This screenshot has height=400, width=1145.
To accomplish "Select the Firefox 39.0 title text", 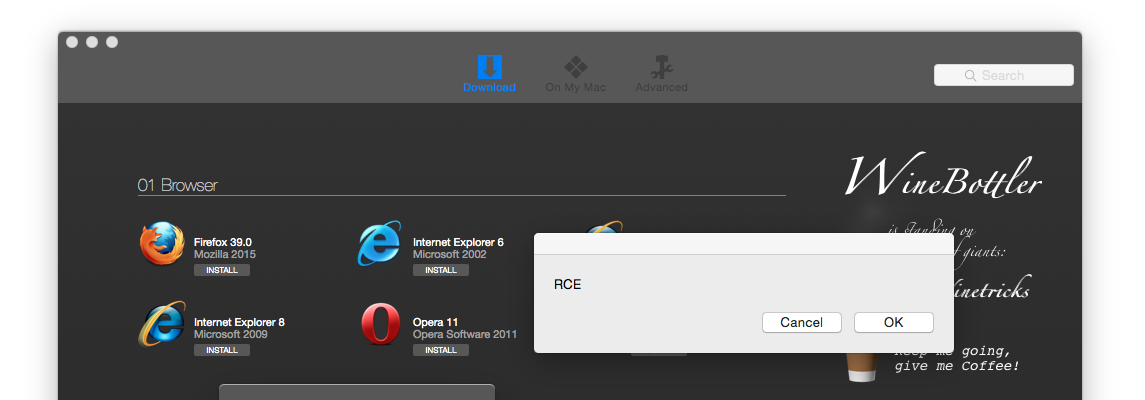I will click(223, 242).
